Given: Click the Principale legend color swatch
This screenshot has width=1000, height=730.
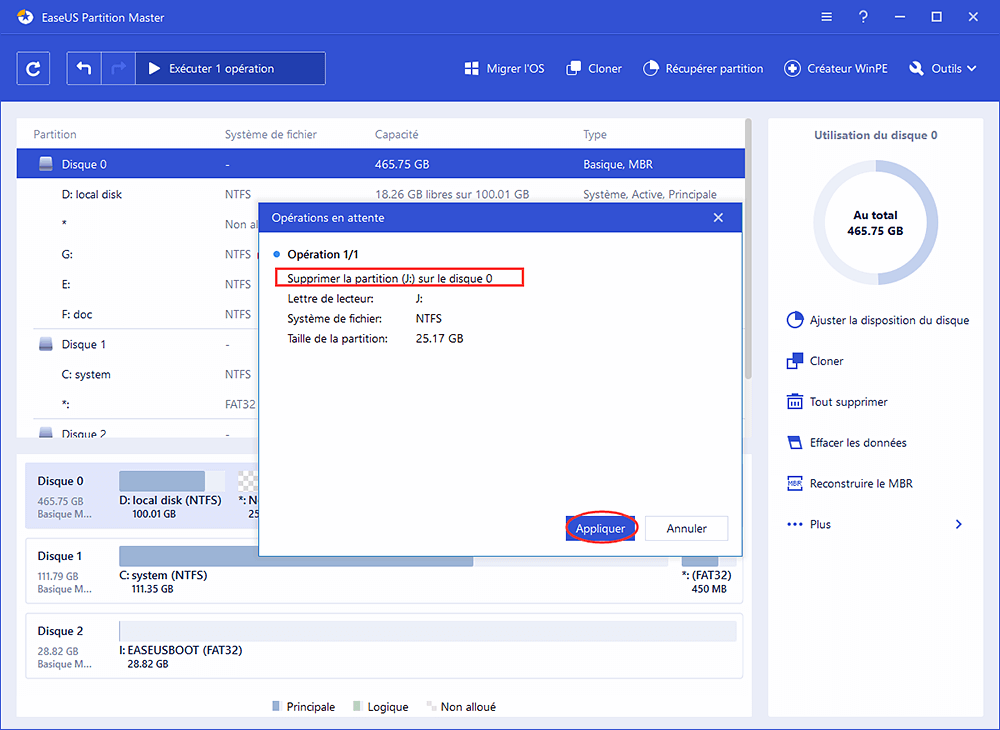Looking at the screenshot, I should click(x=276, y=706).
